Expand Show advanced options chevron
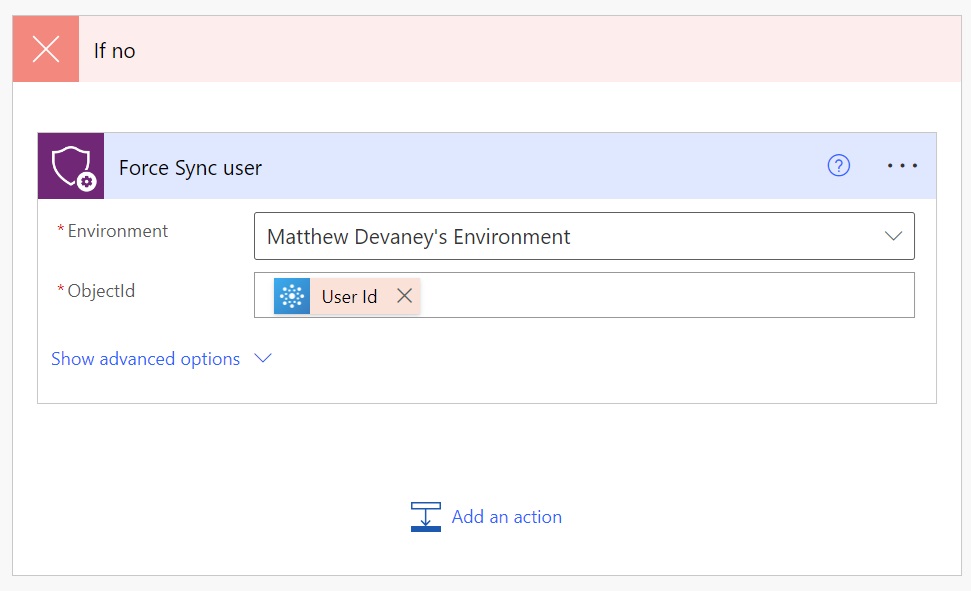This screenshot has height=591, width=971. (x=263, y=359)
